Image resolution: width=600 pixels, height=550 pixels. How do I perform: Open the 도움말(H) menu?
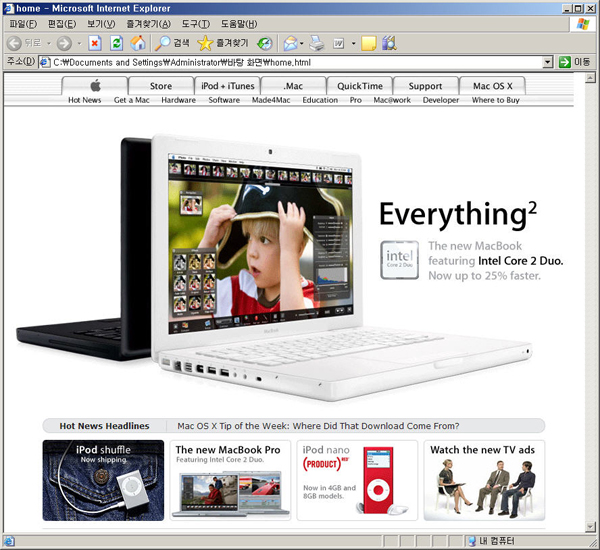click(x=239, y=24)
